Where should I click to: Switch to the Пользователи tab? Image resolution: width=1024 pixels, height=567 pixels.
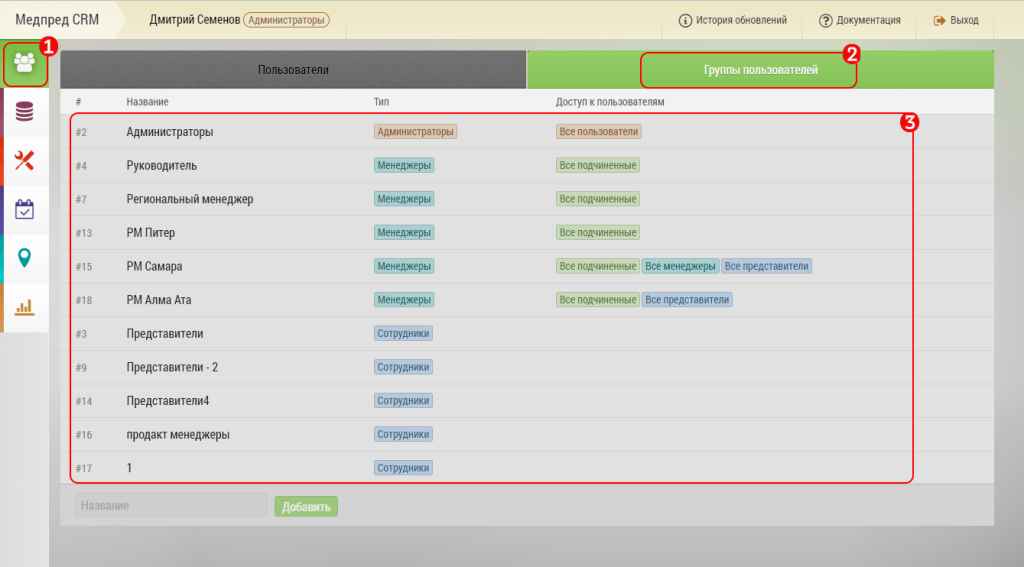pyautogui.click(x=293, y=70)
